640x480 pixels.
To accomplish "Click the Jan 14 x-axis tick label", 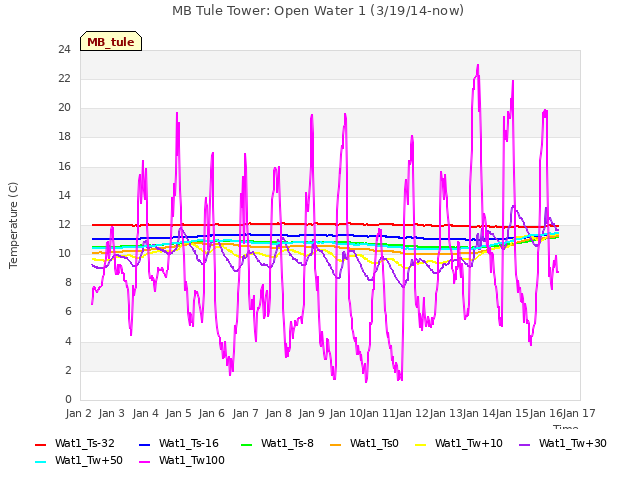I will (x=478, y=413).
